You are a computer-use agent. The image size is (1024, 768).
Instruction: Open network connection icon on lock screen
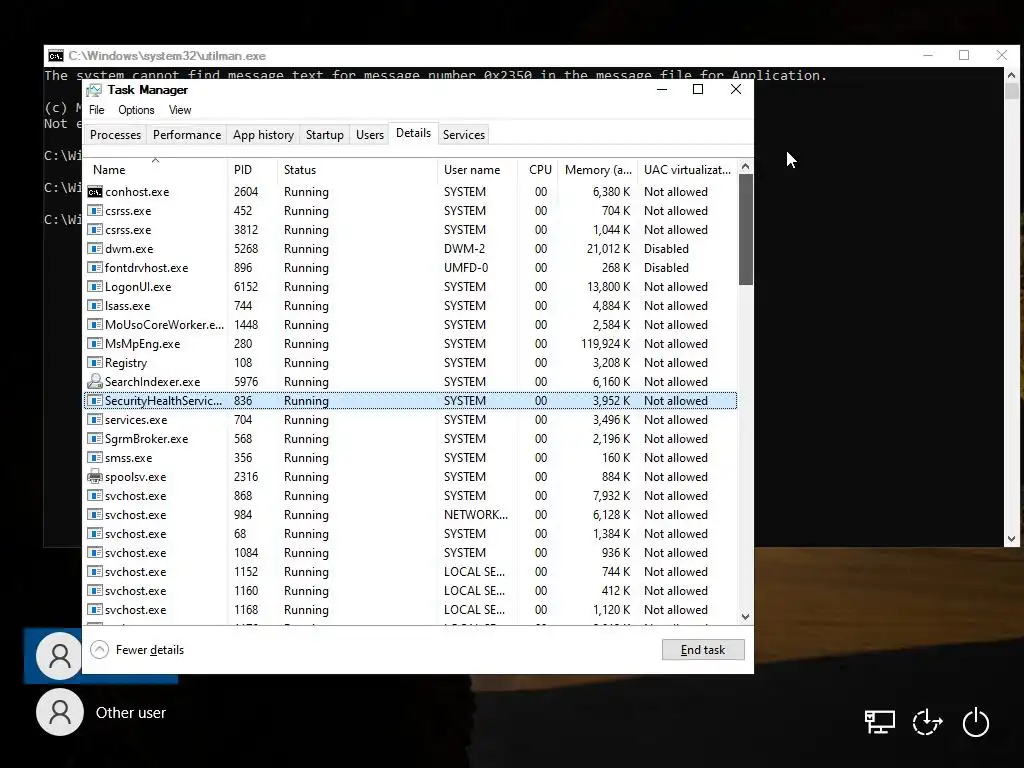tap(879, 722)
